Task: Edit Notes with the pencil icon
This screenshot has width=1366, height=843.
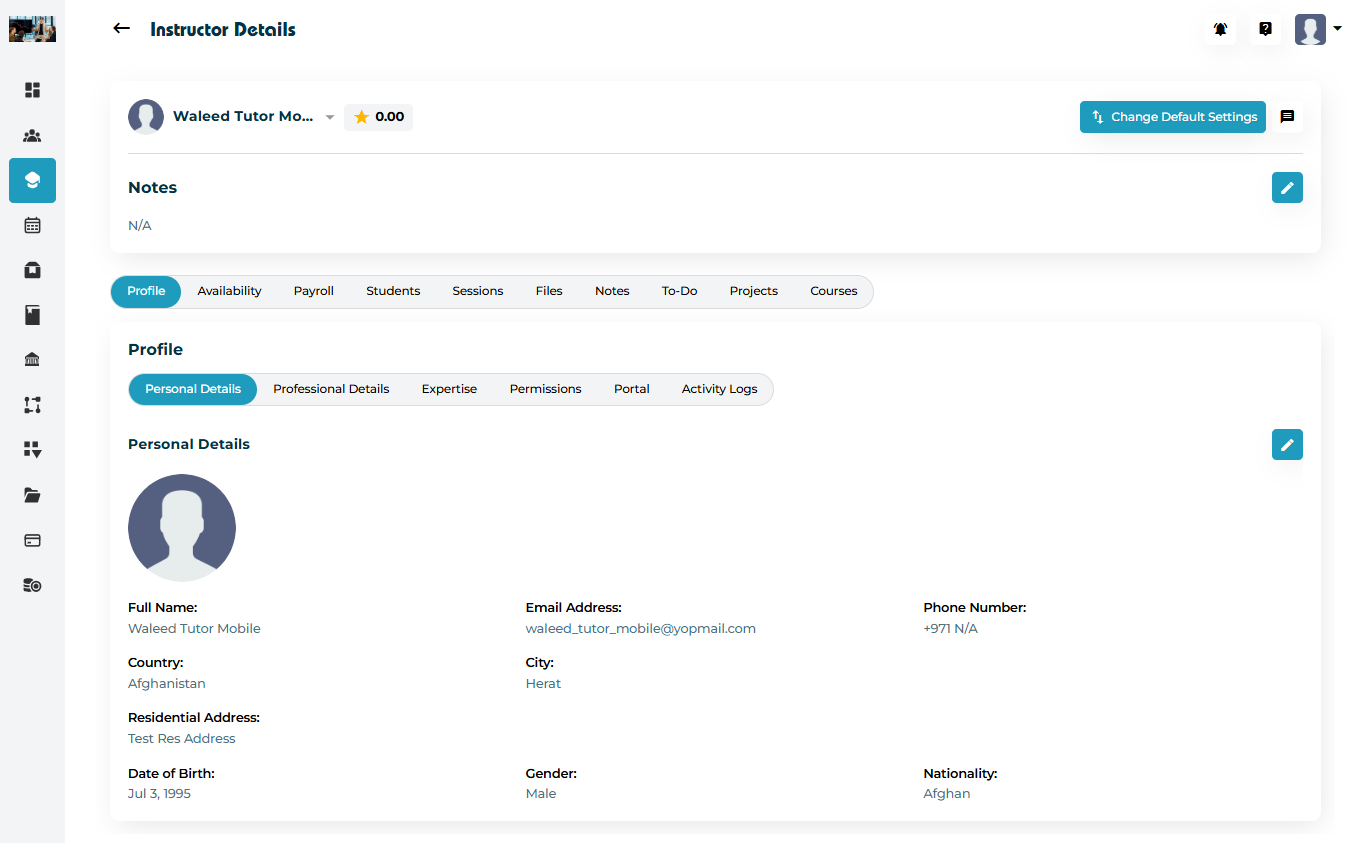Action: click(1287, 188)
